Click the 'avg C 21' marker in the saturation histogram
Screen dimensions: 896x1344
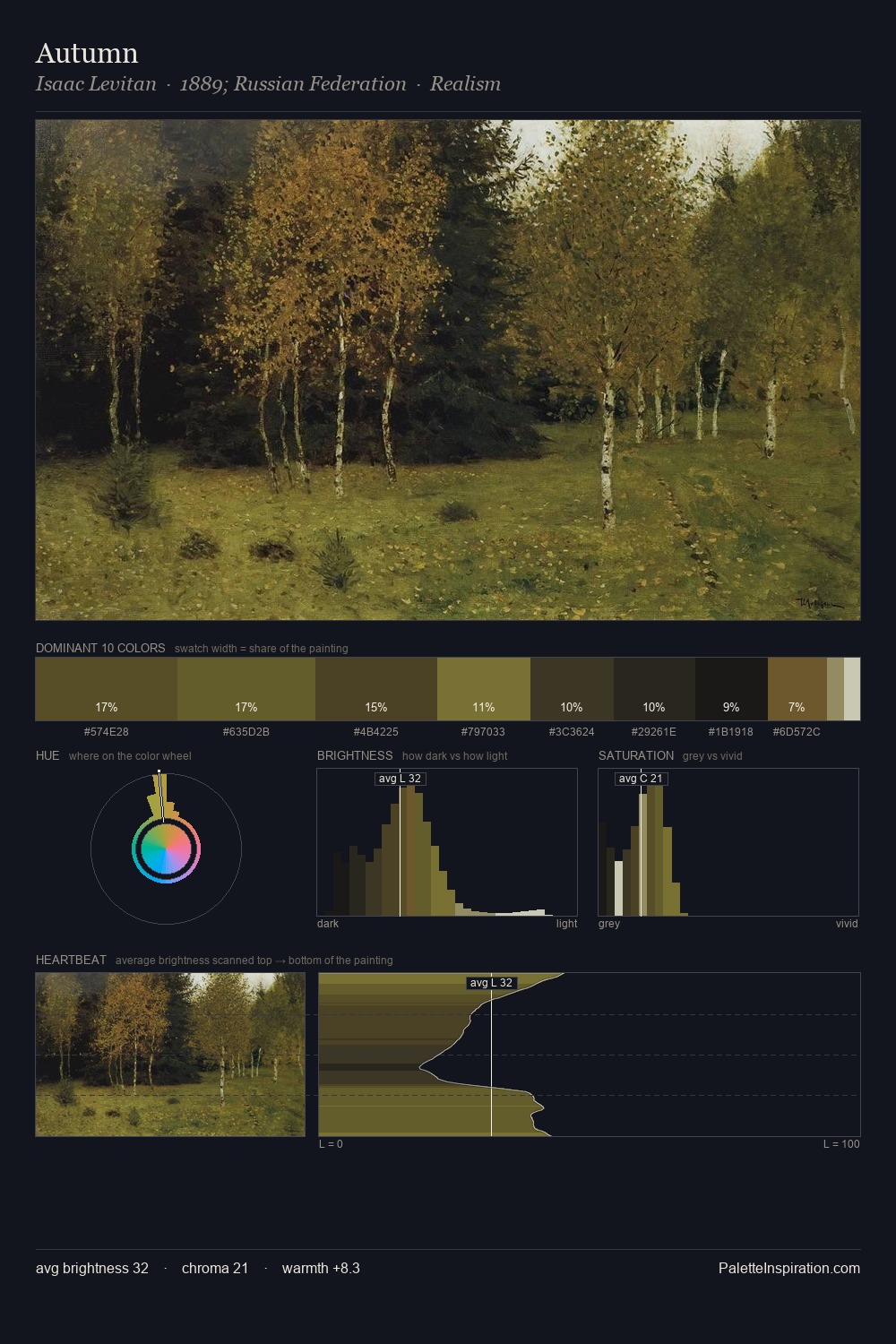click(641, 779)
